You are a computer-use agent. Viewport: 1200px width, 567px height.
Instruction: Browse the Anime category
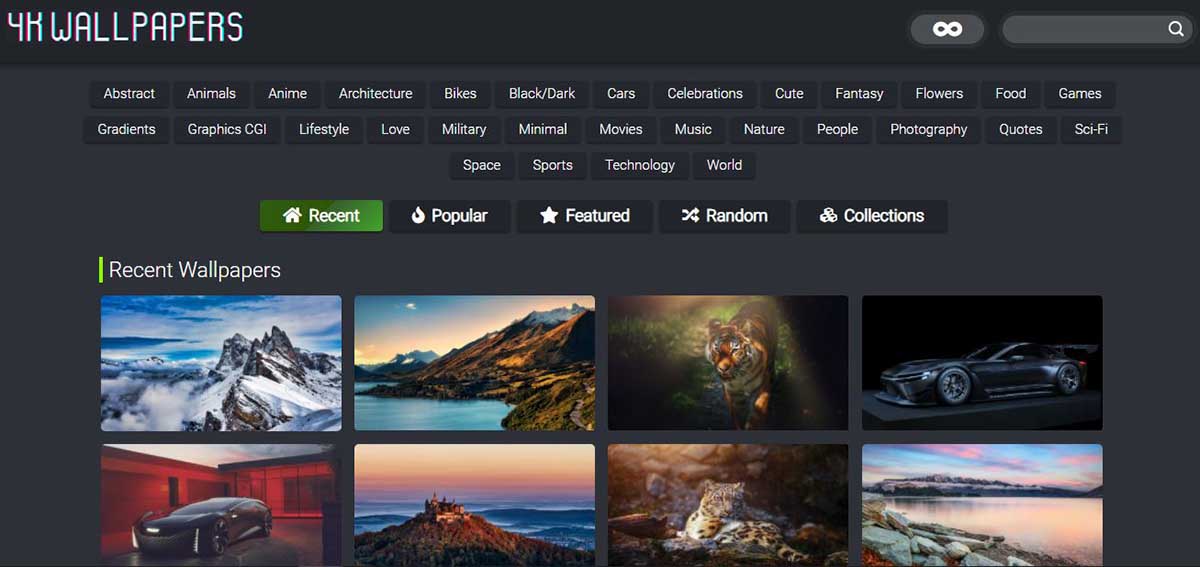pos(287,94)
